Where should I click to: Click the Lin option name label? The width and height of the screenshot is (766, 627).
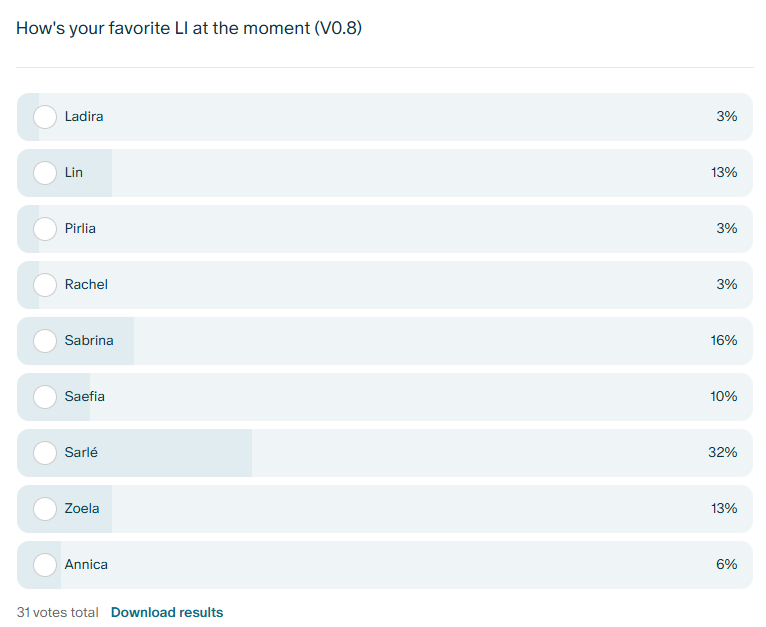click(x=74, y=173)
